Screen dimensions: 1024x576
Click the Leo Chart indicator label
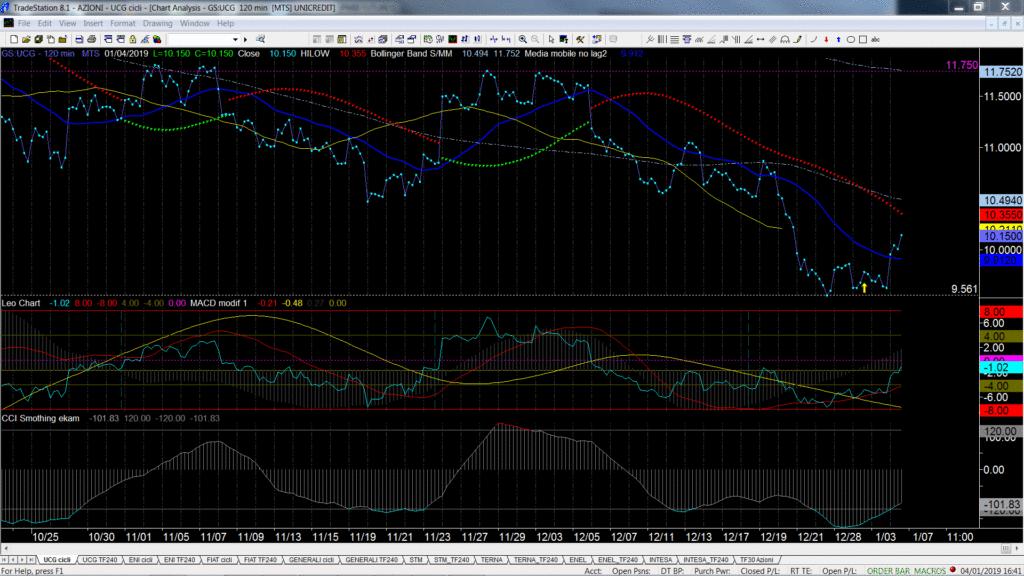[21, 303]
